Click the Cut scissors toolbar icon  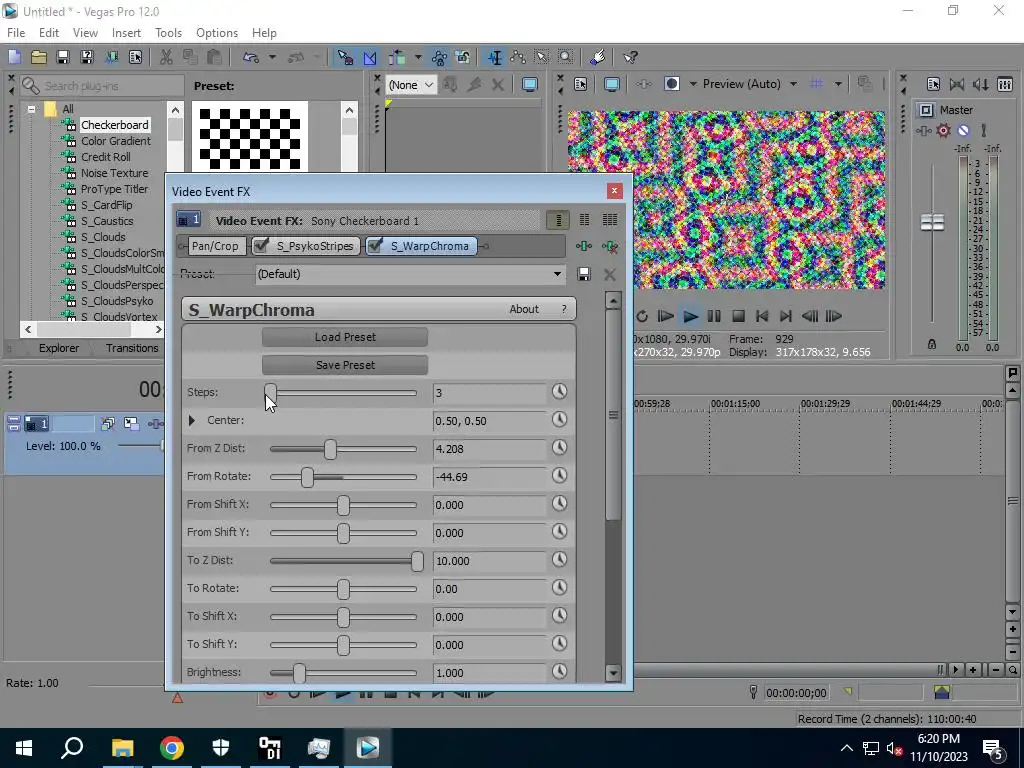[x=166, y=57]
